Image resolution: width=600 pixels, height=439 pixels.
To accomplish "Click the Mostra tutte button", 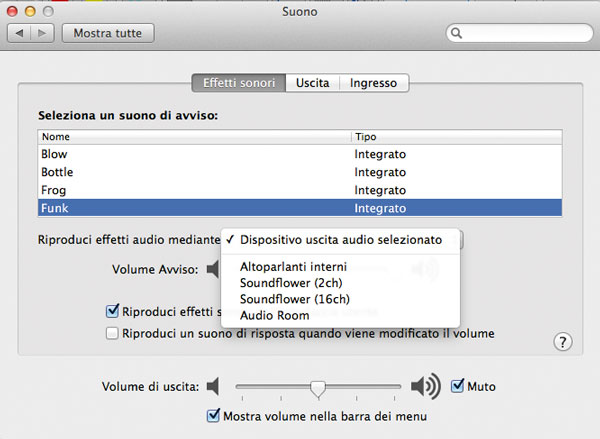I will tap(108, 34).
